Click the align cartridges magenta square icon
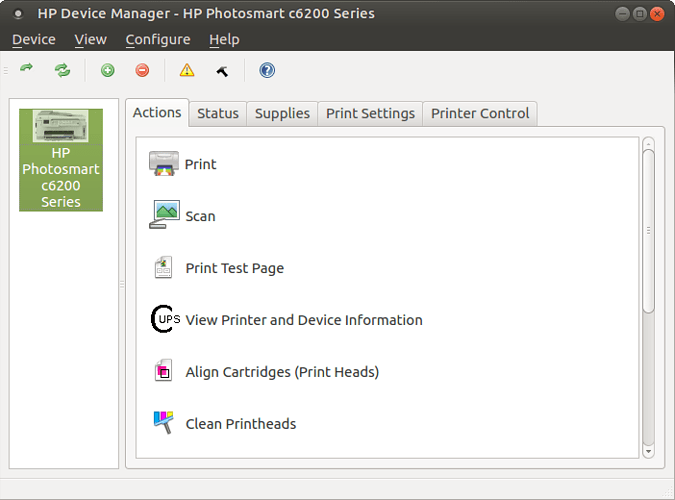Image resolution: width=675 pixels, height=500 pixels. [x=163, y=371]
